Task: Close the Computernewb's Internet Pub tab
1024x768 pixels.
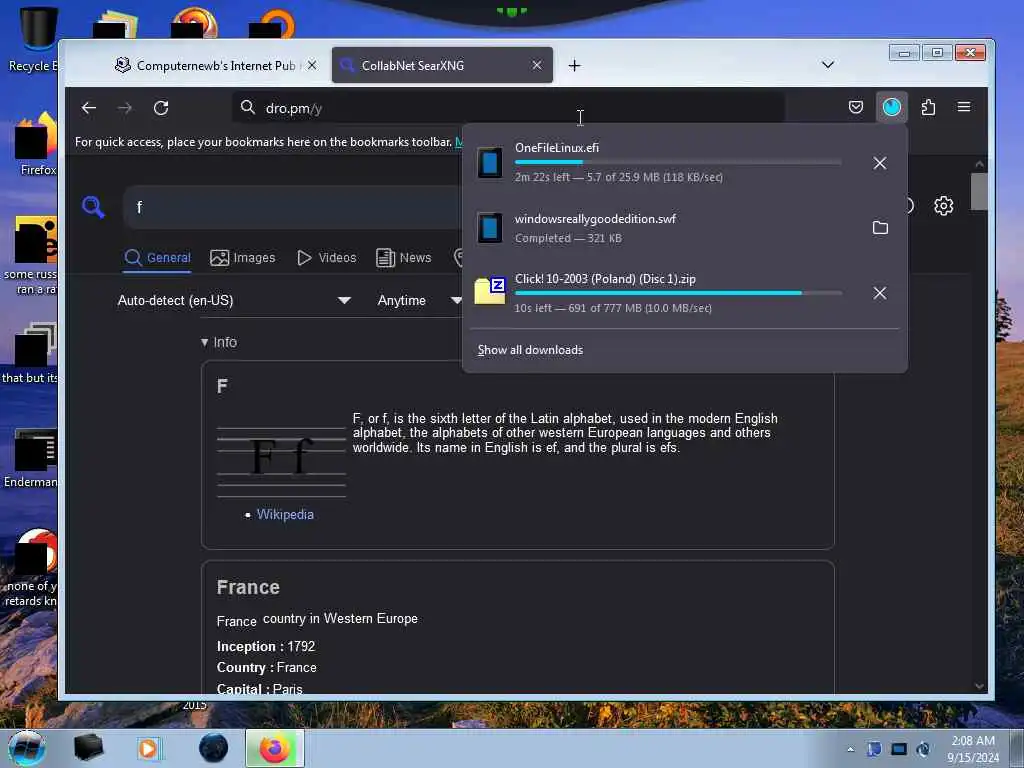Action: click(x=312, y=65)
